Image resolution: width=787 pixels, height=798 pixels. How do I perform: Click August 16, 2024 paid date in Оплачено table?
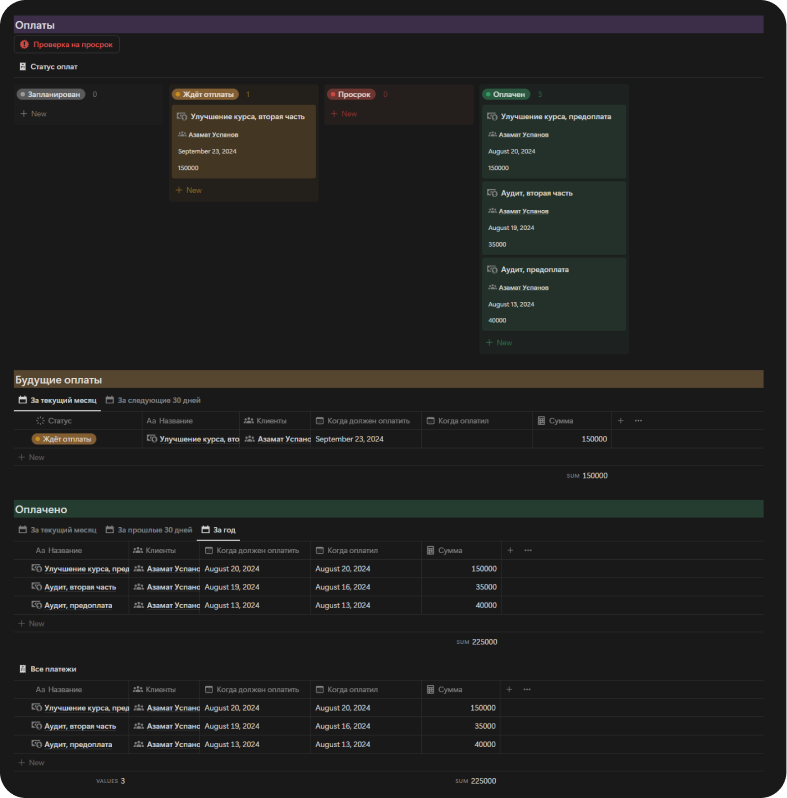click(343, 587)
